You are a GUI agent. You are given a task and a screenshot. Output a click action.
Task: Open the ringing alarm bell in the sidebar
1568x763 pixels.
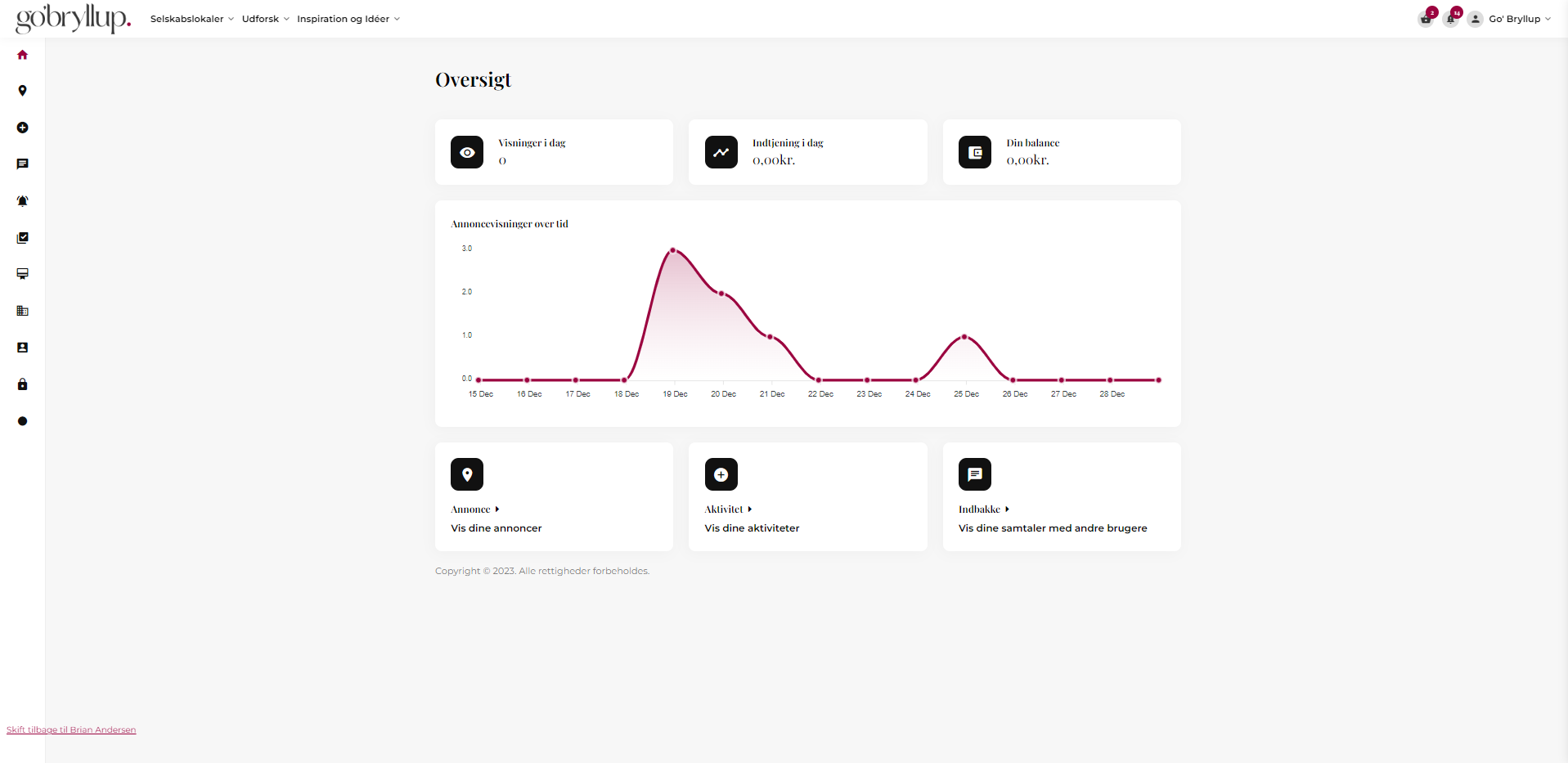[22, 201]
